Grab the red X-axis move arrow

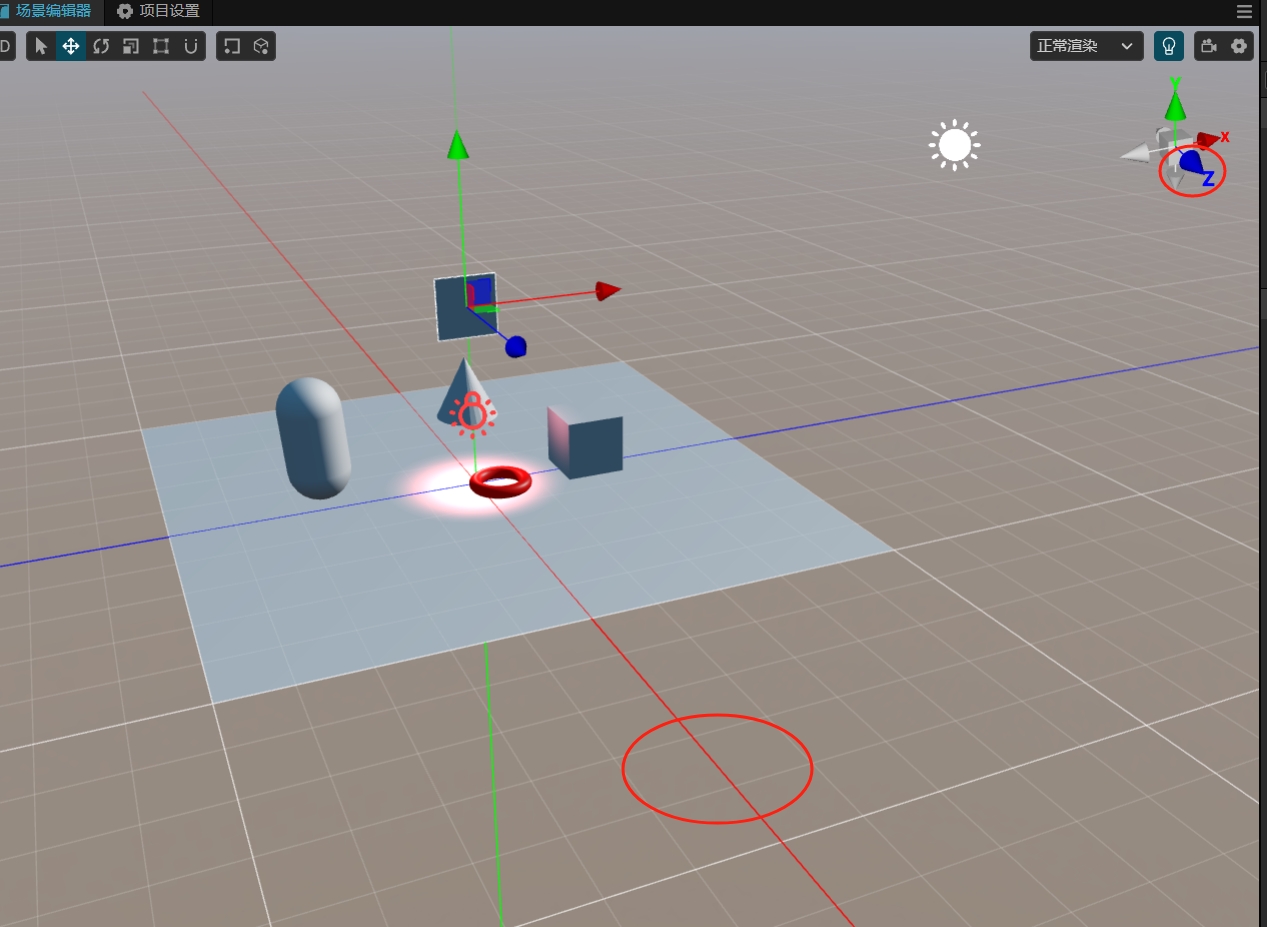(x=608, y=290)
